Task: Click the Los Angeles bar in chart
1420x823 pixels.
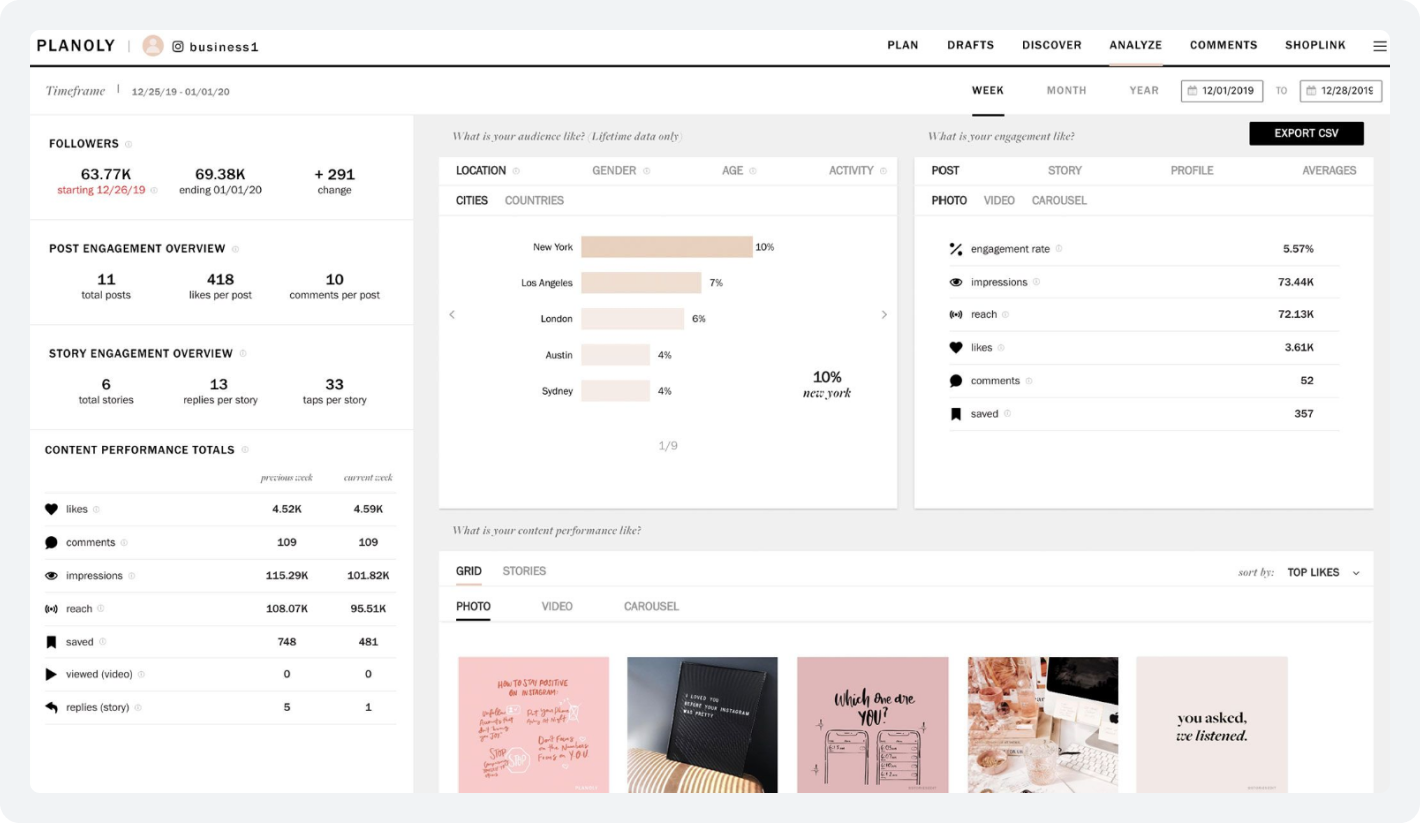Action: click(641, 283)
